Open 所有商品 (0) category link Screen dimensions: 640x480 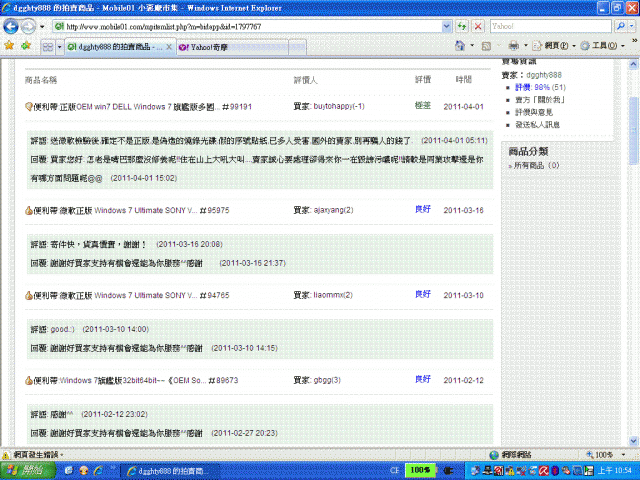click(536, 166)
